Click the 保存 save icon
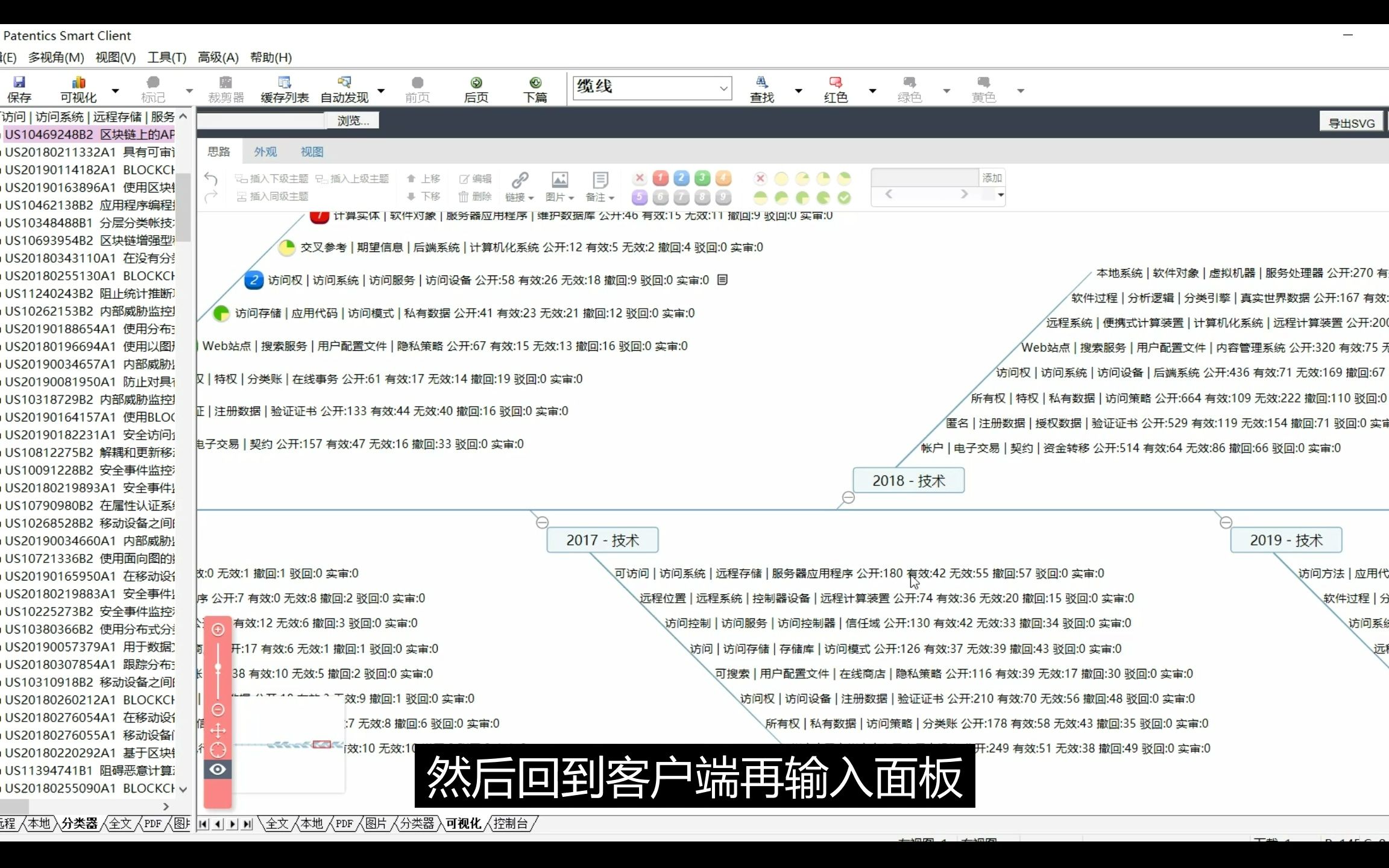 coord(19,83)
